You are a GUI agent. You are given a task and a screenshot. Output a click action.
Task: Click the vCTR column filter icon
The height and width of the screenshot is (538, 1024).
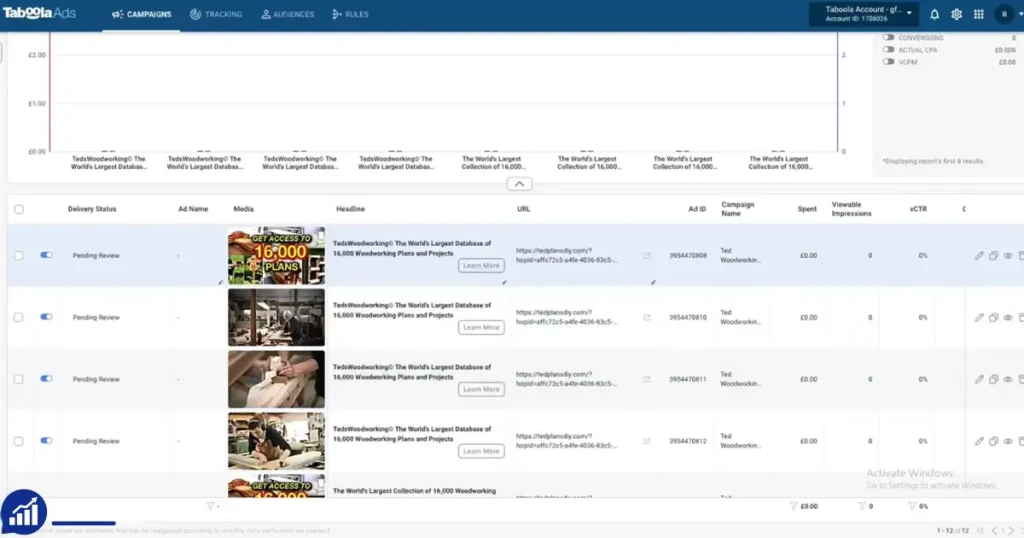912,506
